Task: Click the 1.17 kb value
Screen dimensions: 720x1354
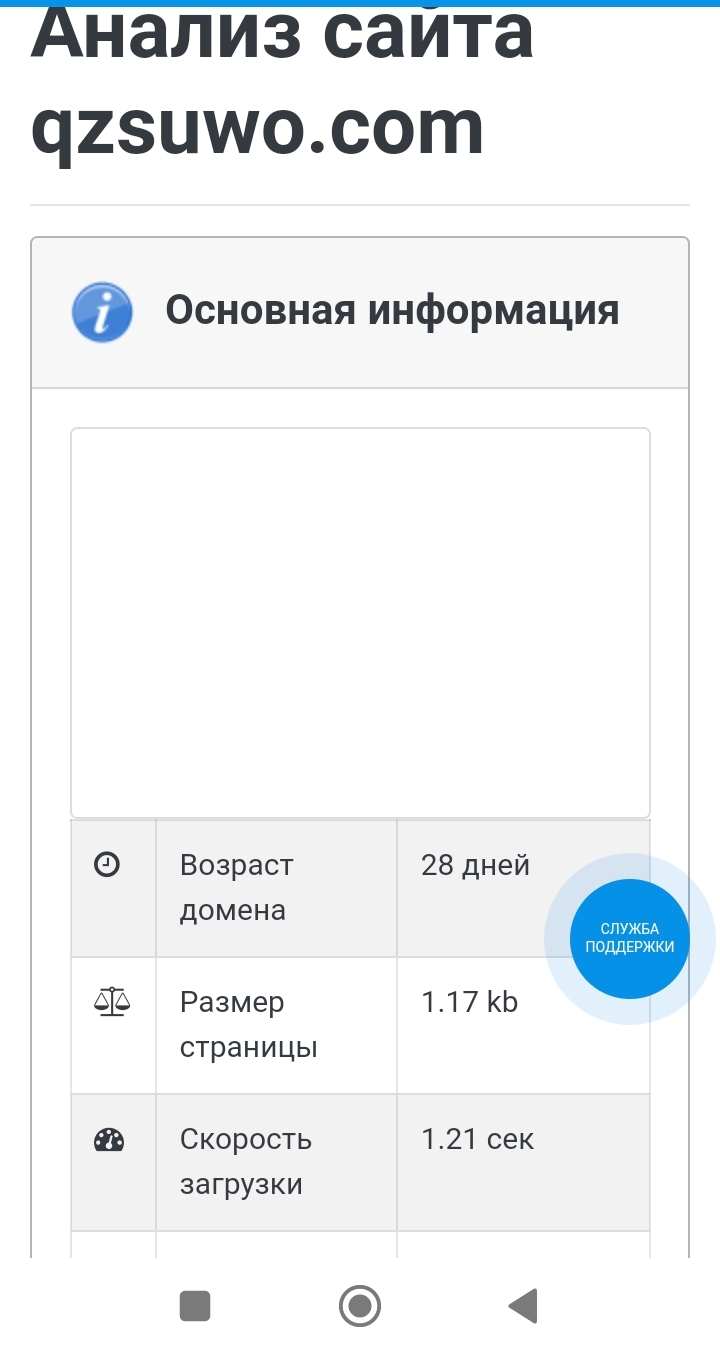Action: point(469,1002)
